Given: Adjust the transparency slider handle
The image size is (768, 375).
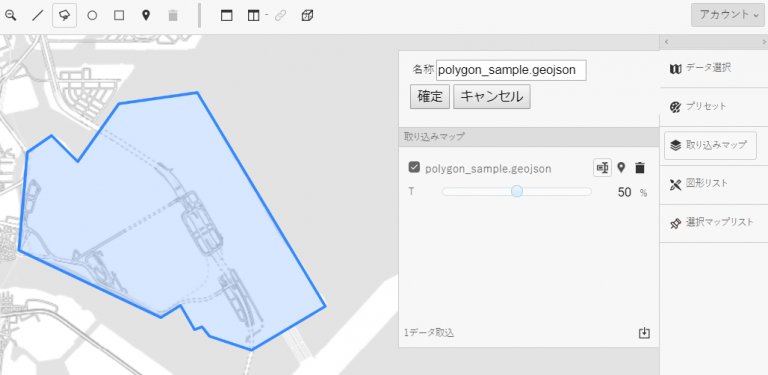Looking at the screenshot, I should [x=517, y=191].
